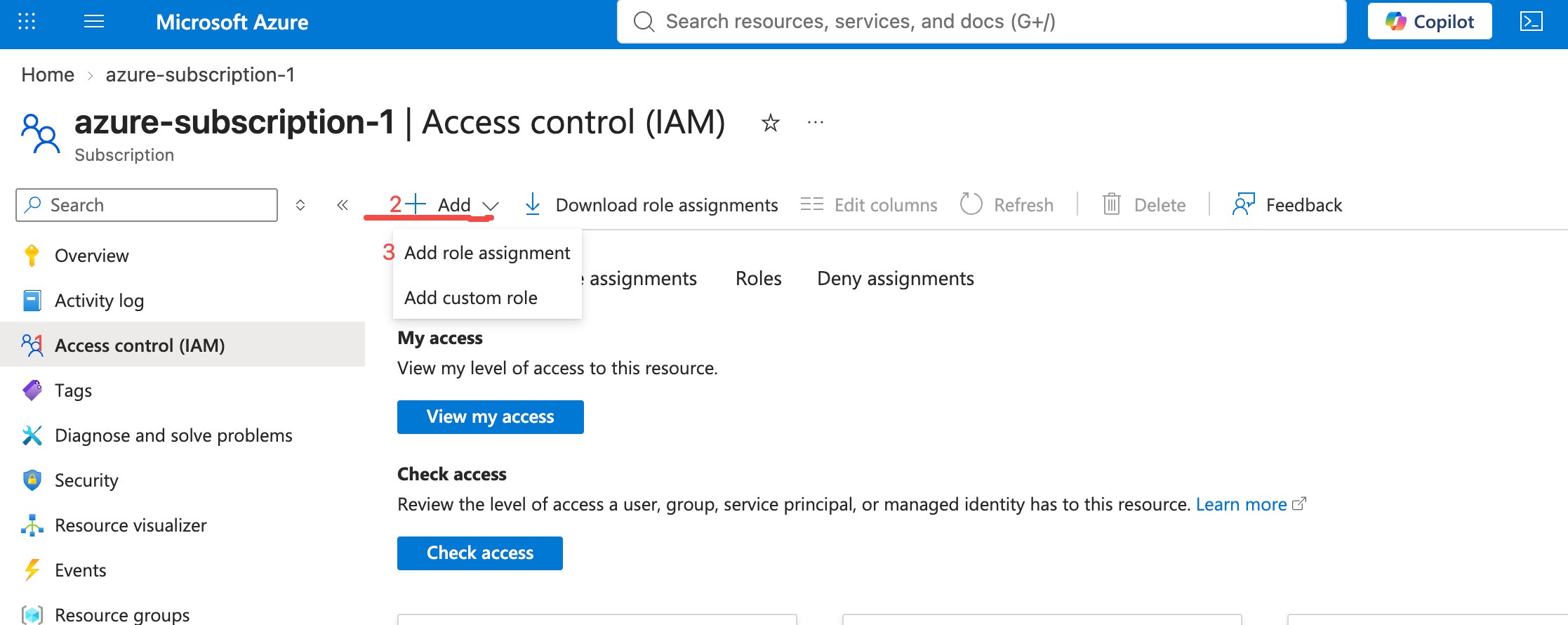Switch to the Deny assignments tab

tap(896, 279)
